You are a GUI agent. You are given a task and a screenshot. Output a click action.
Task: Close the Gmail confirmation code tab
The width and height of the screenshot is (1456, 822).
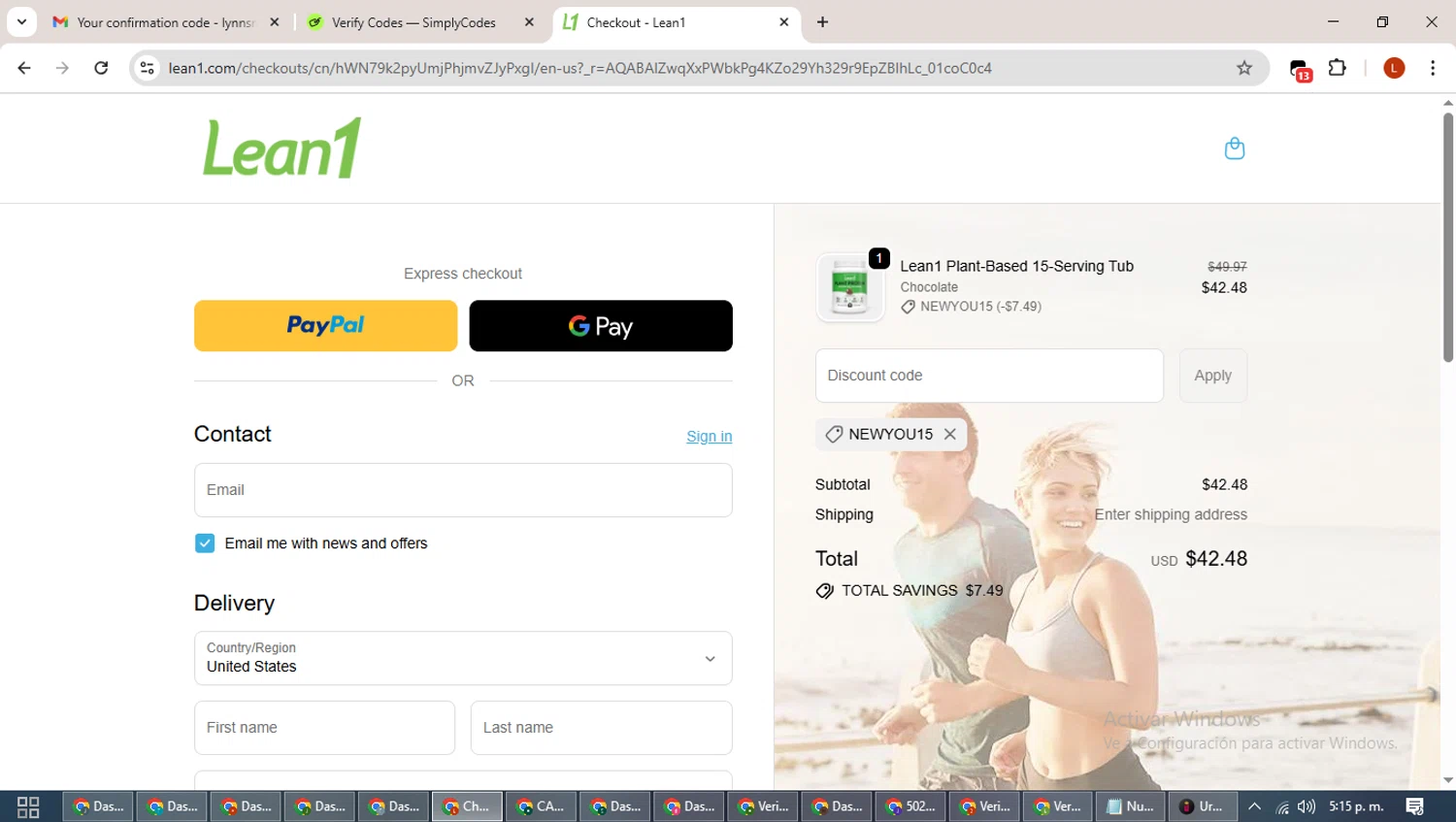pos(275,21)
